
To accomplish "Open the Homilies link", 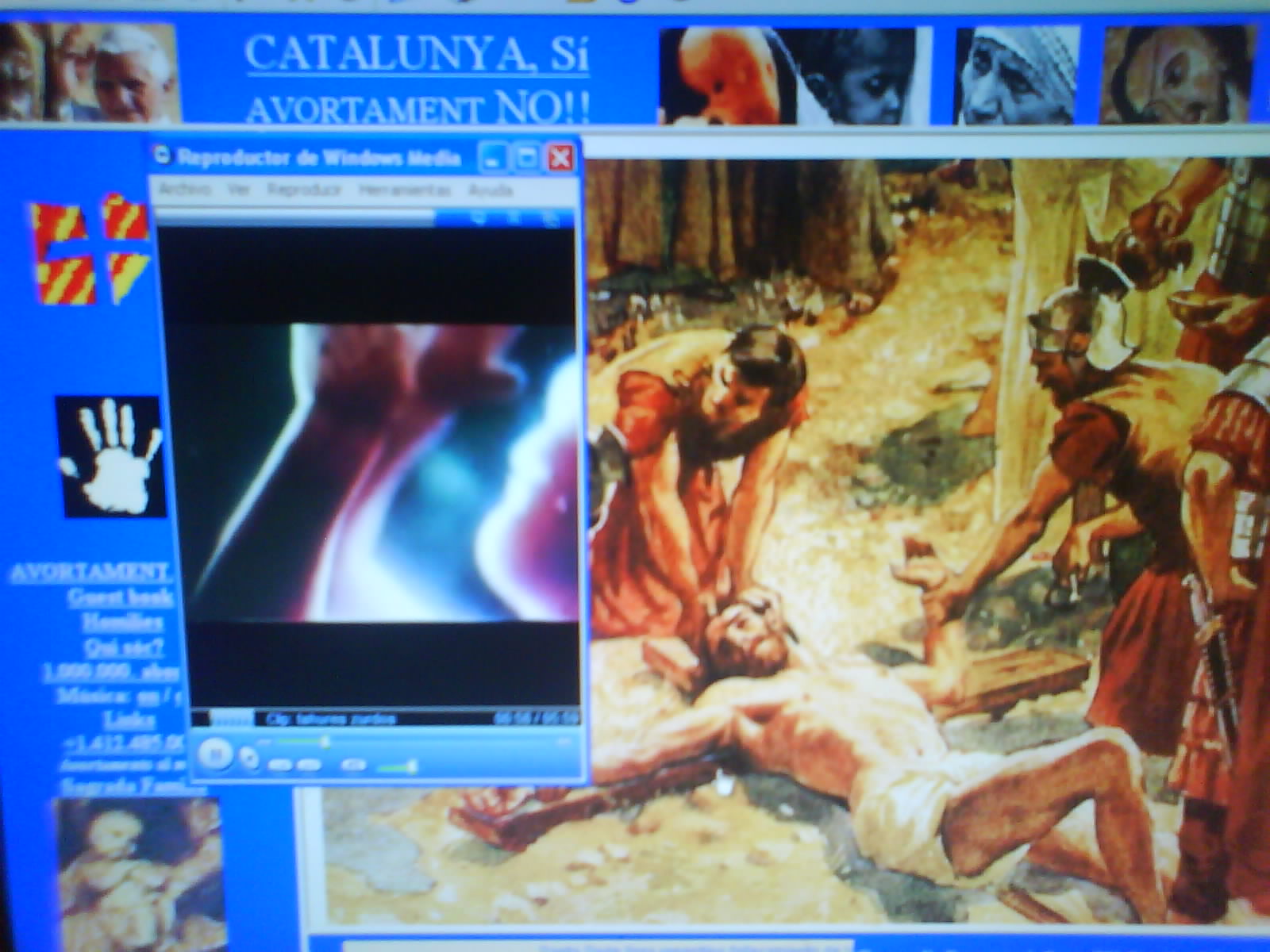I will pos(123,622).
